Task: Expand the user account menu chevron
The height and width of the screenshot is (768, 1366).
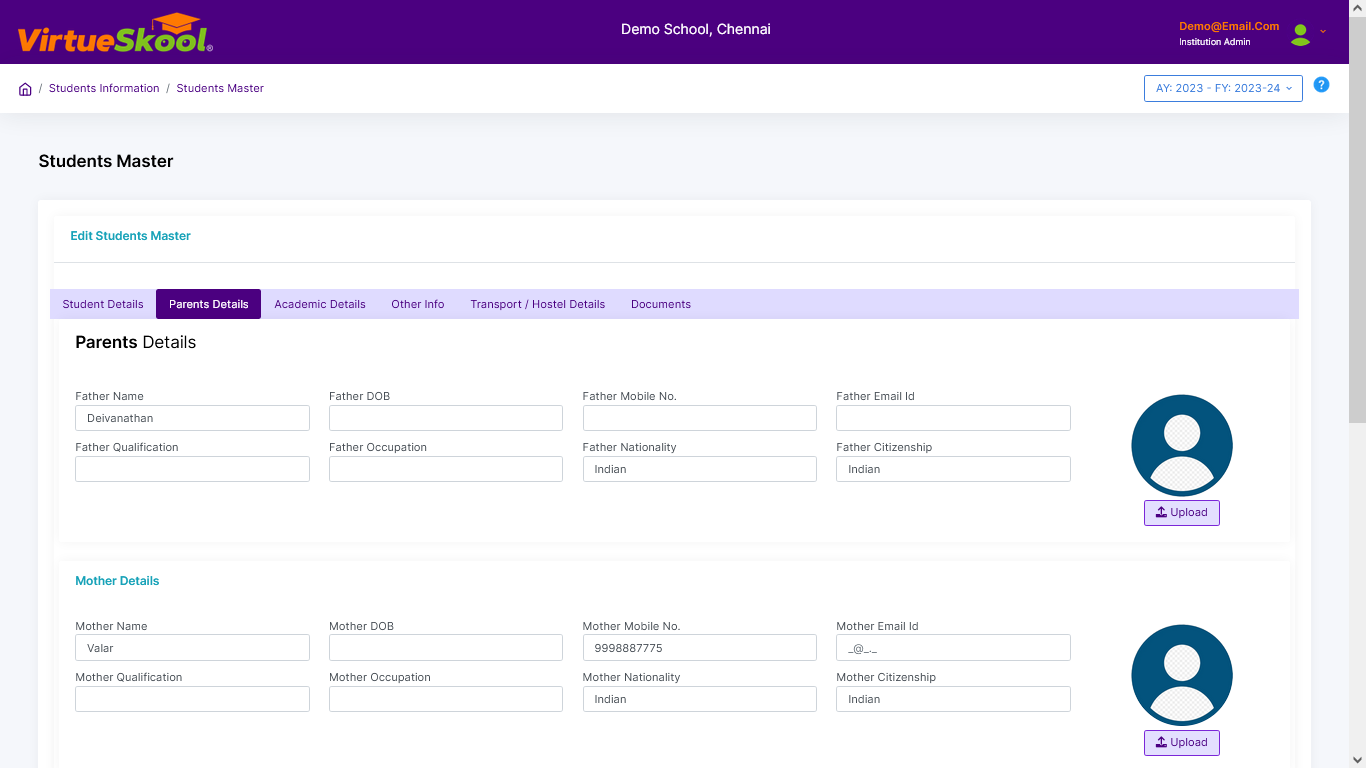Action: [1323, 31]
